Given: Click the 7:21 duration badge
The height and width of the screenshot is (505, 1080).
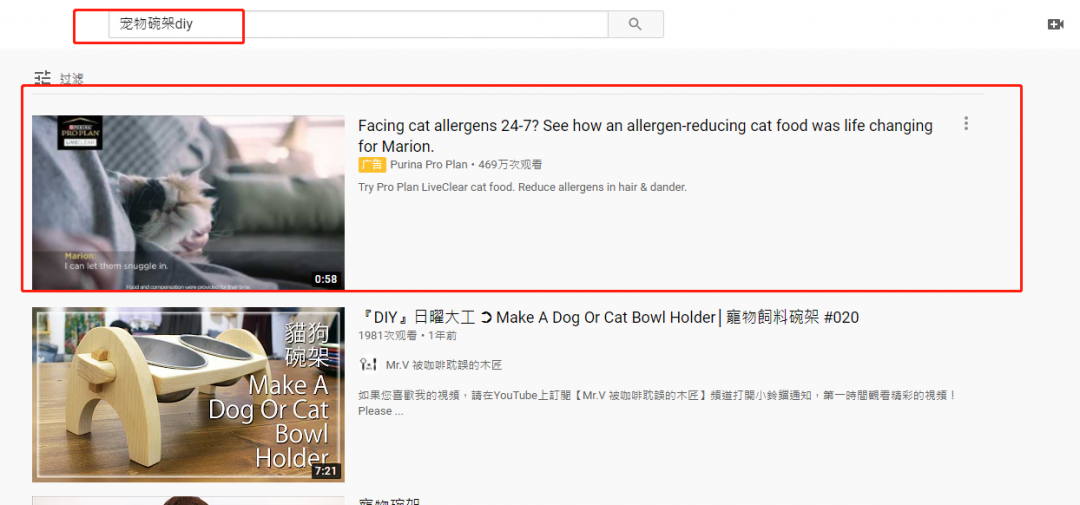Looking at the screenshot, I should click(325, 472).
